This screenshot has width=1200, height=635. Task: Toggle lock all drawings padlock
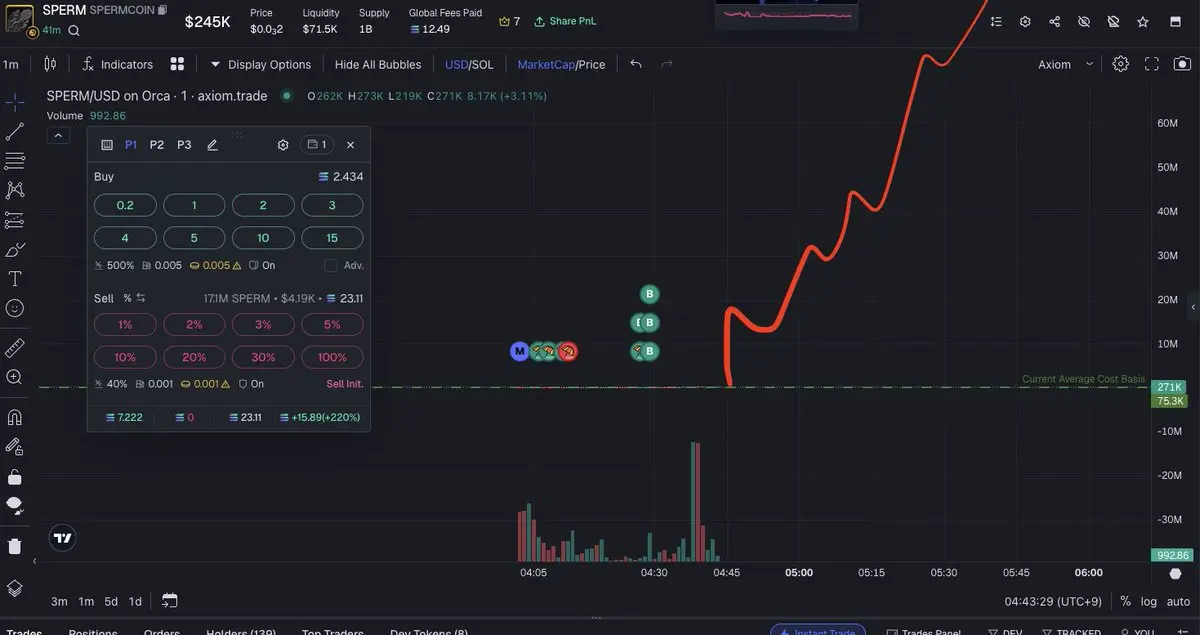click(x=15, y=476)
